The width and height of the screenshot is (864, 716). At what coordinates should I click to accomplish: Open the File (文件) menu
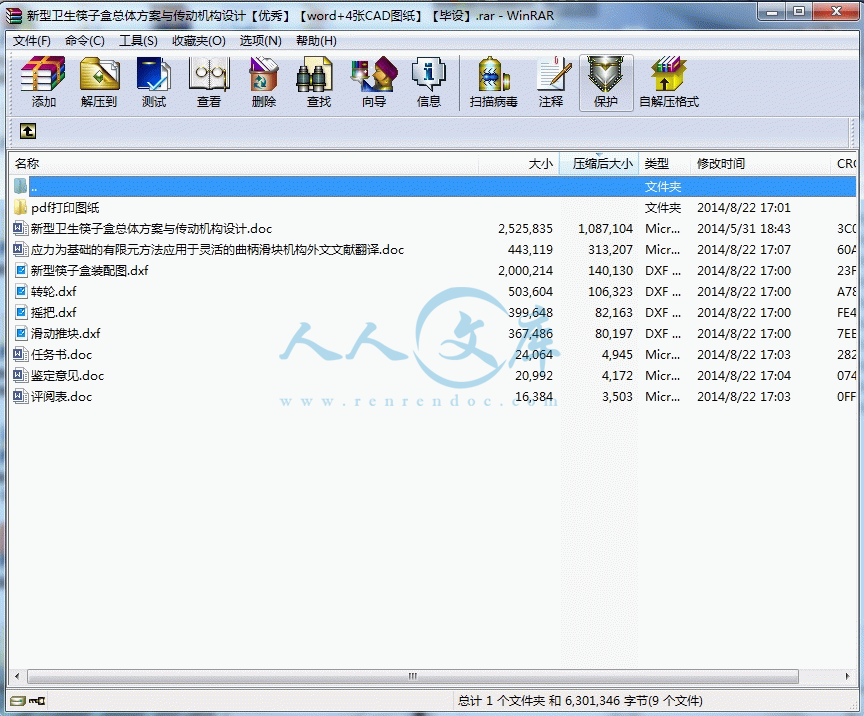click(x=32, y=41)
